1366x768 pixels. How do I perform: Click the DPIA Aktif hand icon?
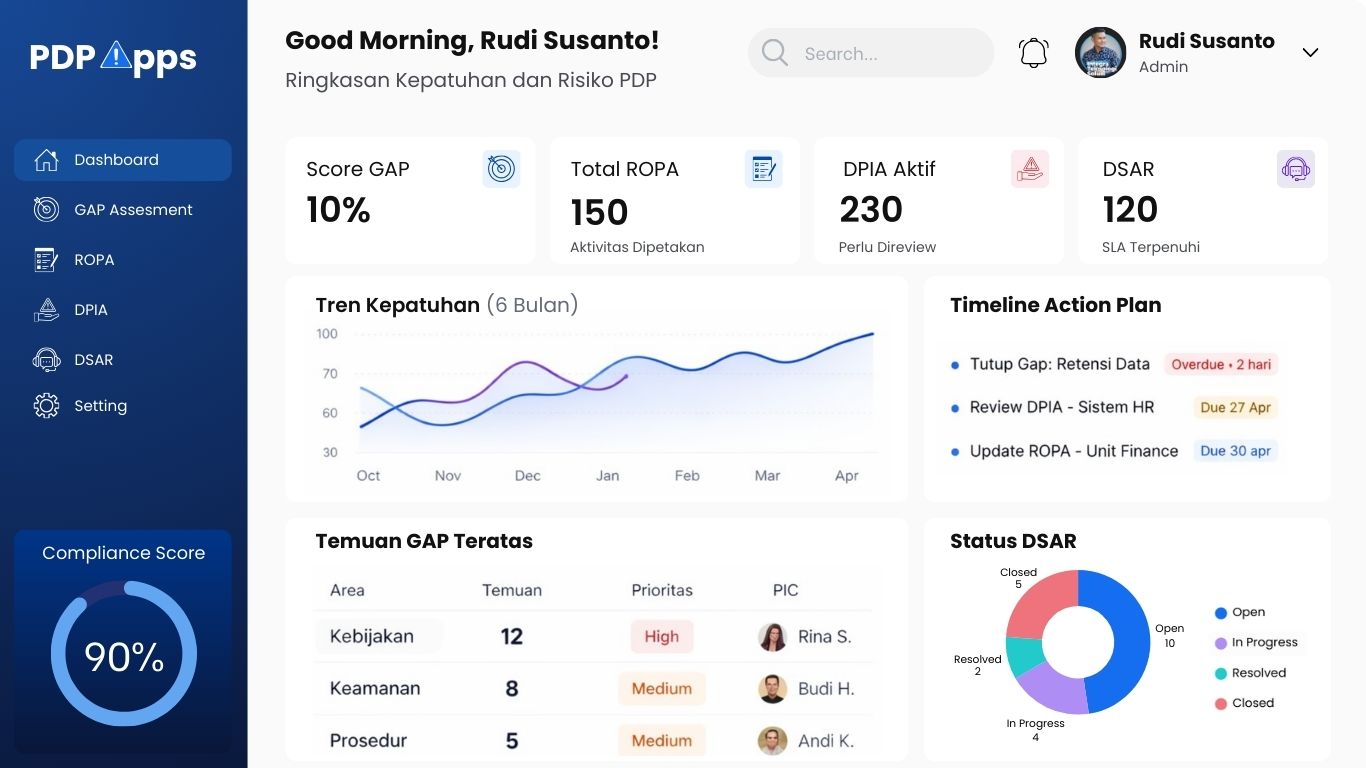(x=1028, y=168)
